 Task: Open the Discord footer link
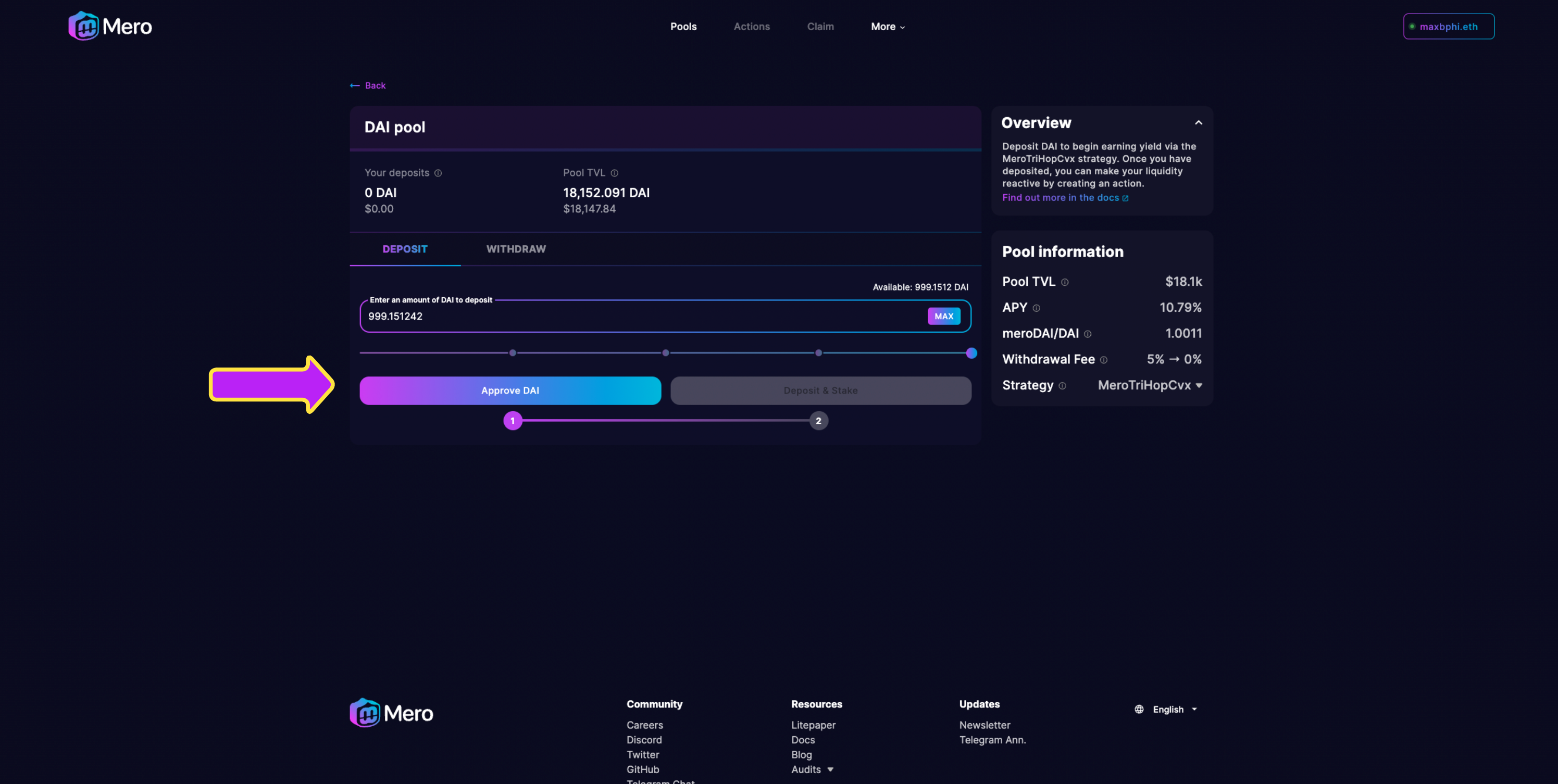[644, 740]
